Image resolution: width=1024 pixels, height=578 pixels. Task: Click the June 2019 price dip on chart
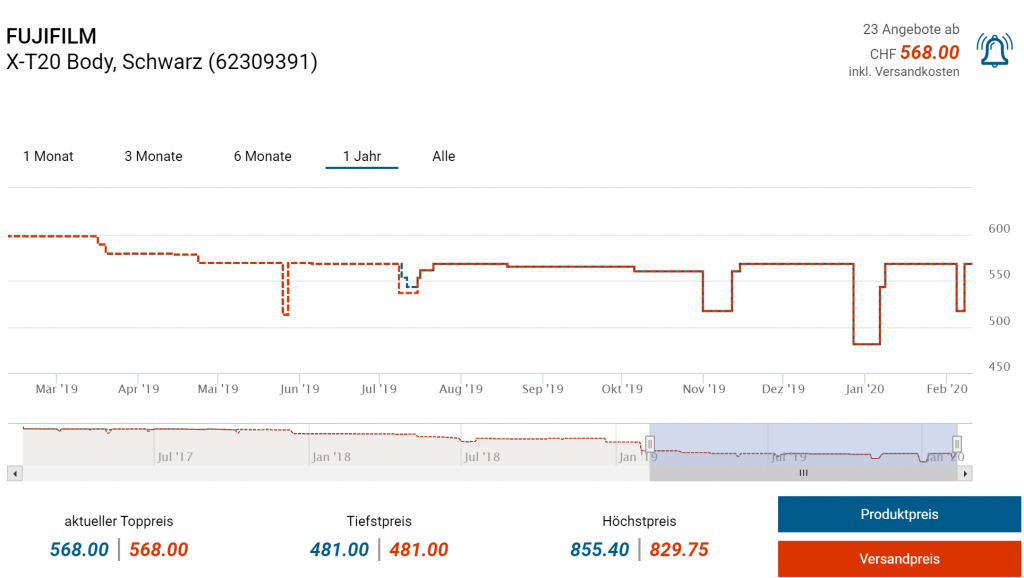pyautogui.click(x=286, y=314)
